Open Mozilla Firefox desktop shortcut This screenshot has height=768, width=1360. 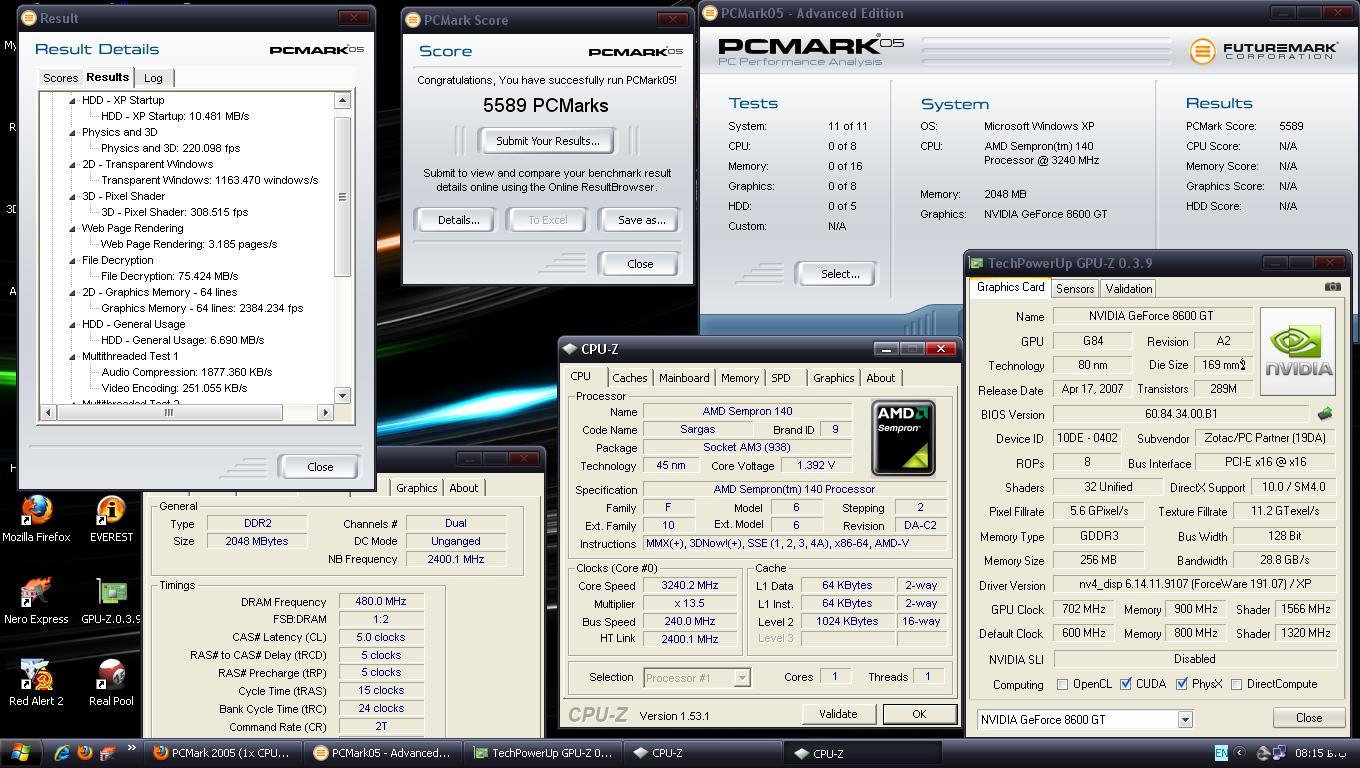click(x=36, y=520)
